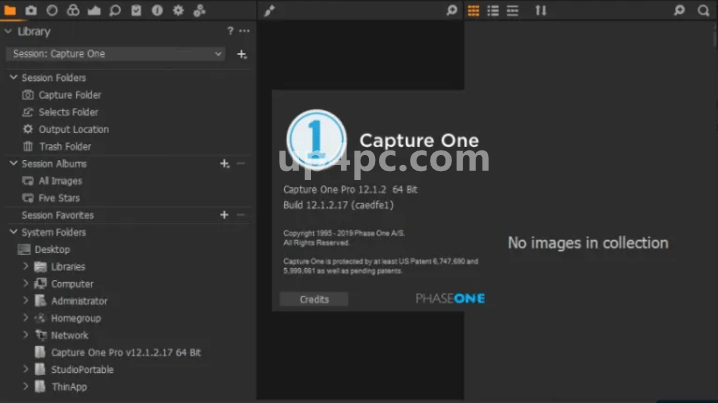Image resolution: width=718 pixels, height=403 pixels.
Task: Switch to the Library folder tool tab
Action: pos(10,10)
